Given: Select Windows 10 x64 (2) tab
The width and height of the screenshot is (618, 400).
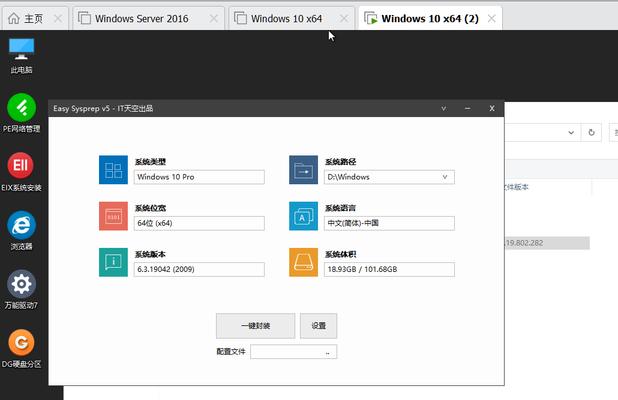Looking at the screenshot, I should (x=430, y=18).
